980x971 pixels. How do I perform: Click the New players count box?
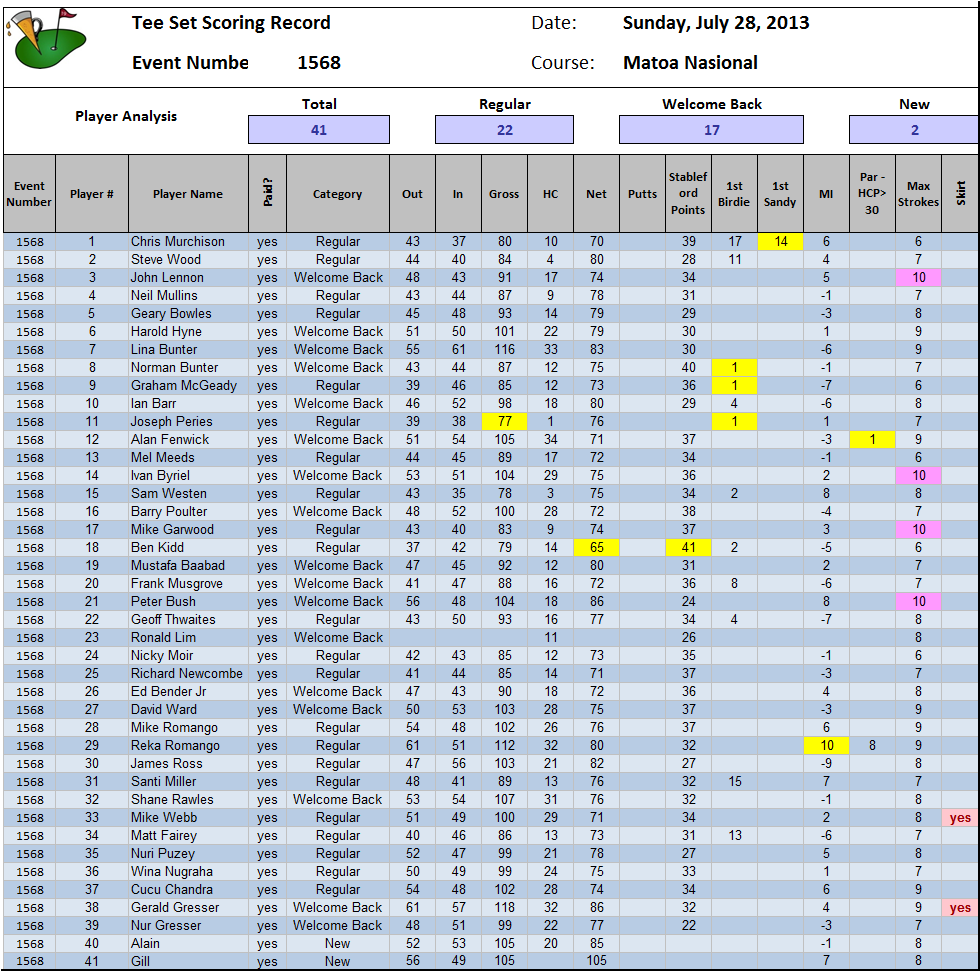click(x=913, y=130)
